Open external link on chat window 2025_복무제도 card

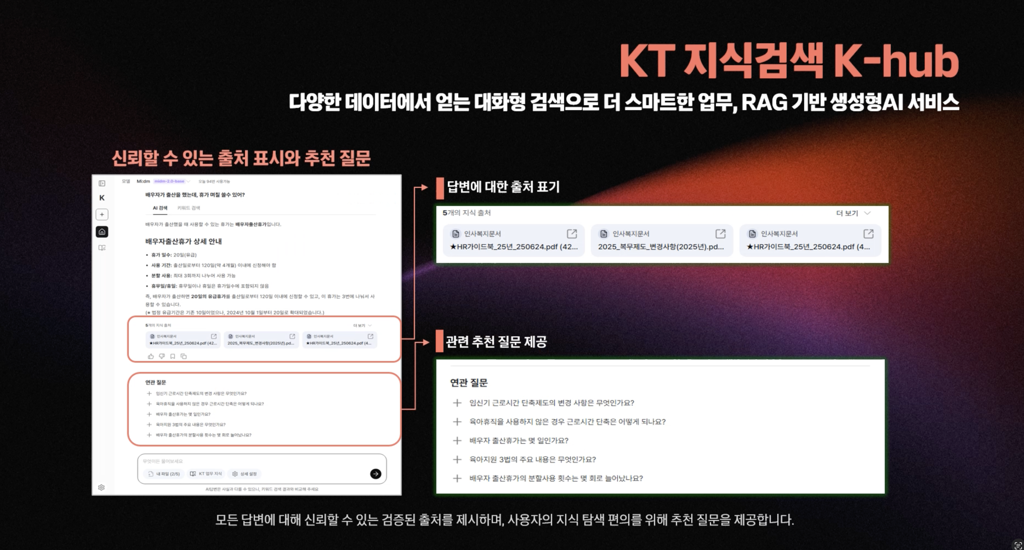[292, 336]
